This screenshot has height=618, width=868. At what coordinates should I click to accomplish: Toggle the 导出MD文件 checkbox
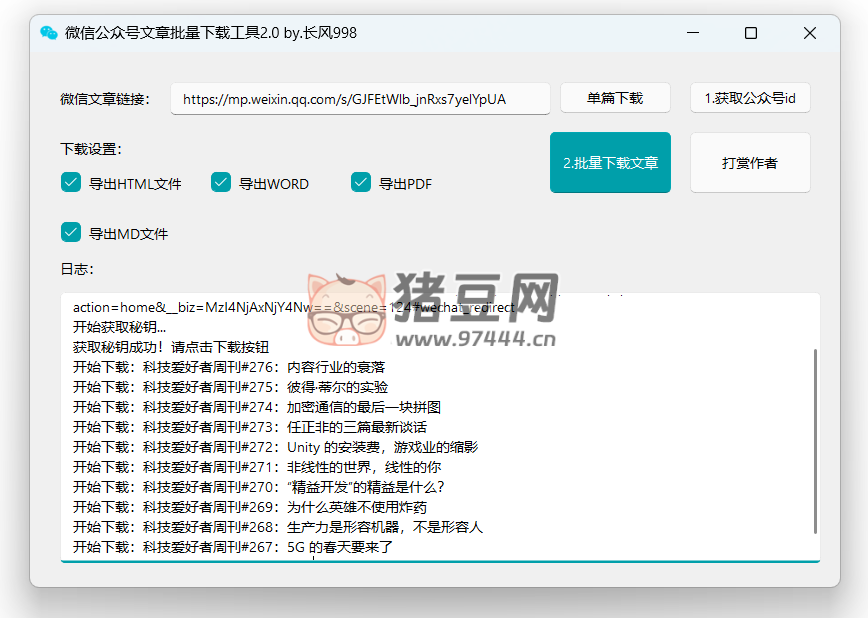pos(71,232)
